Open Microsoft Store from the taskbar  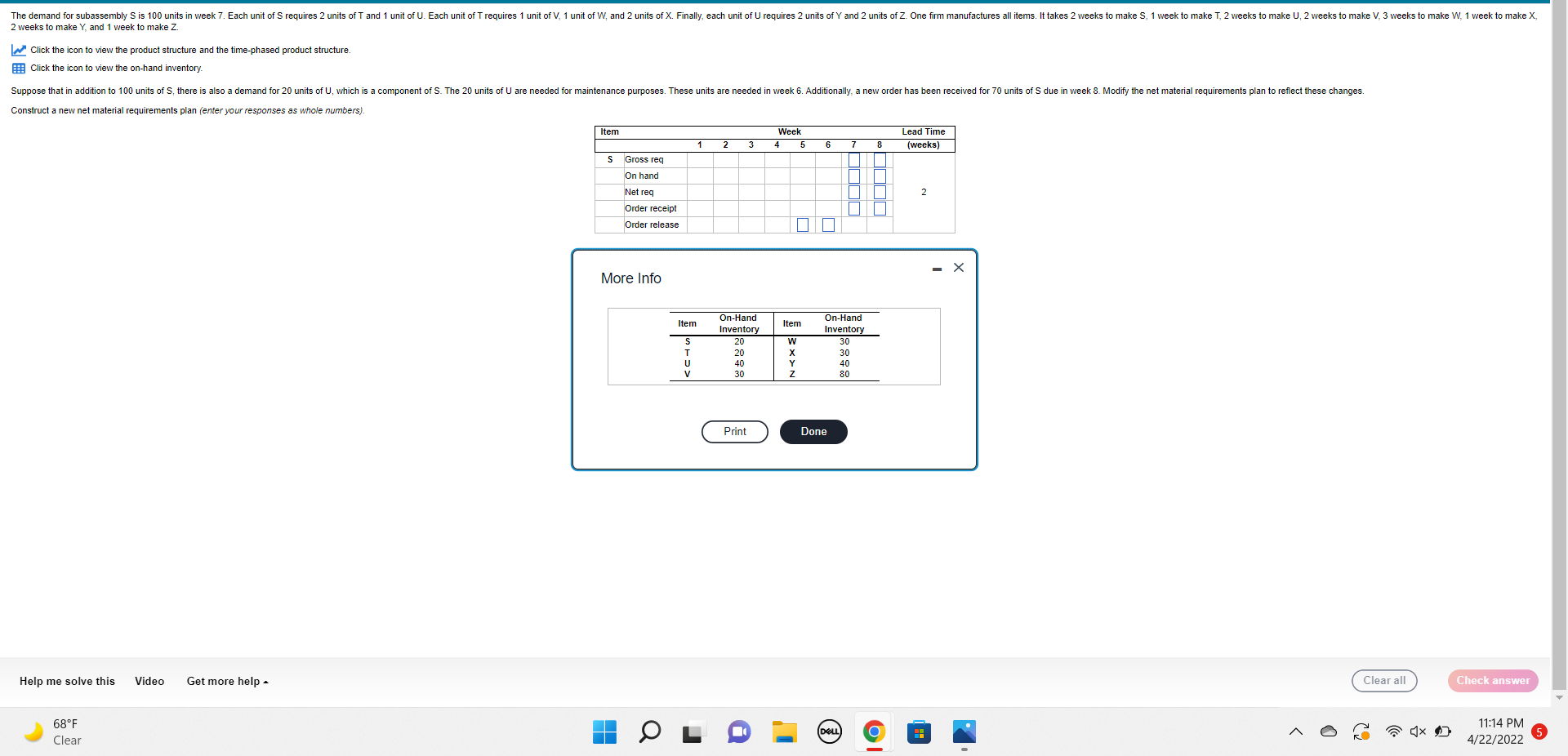(919, 732)
